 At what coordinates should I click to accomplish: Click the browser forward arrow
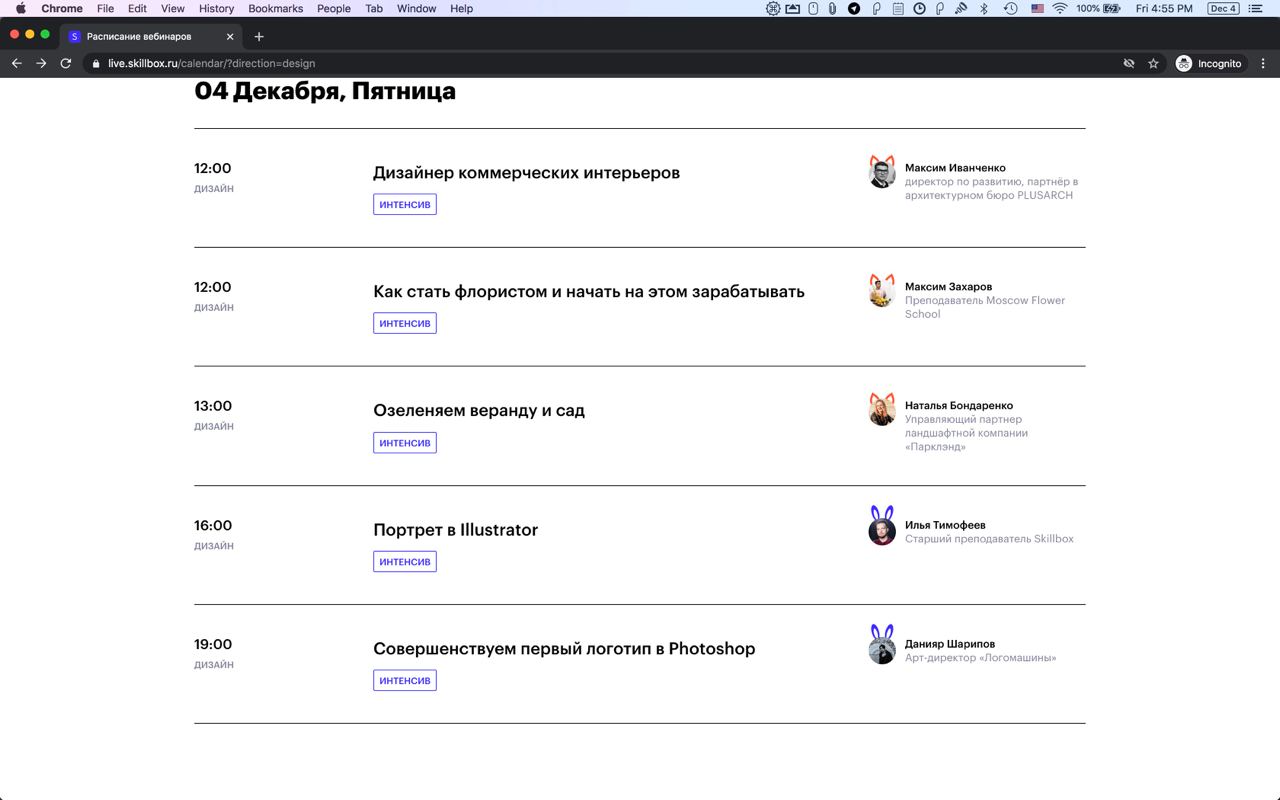coord(41,63)
